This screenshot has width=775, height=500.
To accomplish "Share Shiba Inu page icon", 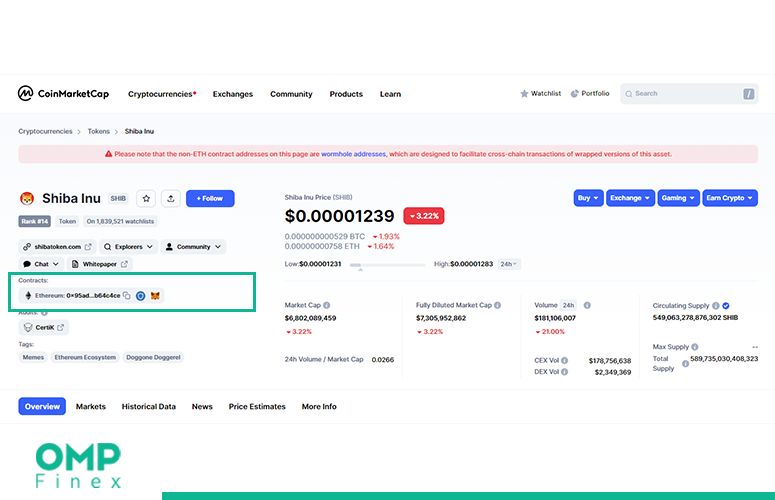I will (x=171, y=198).
